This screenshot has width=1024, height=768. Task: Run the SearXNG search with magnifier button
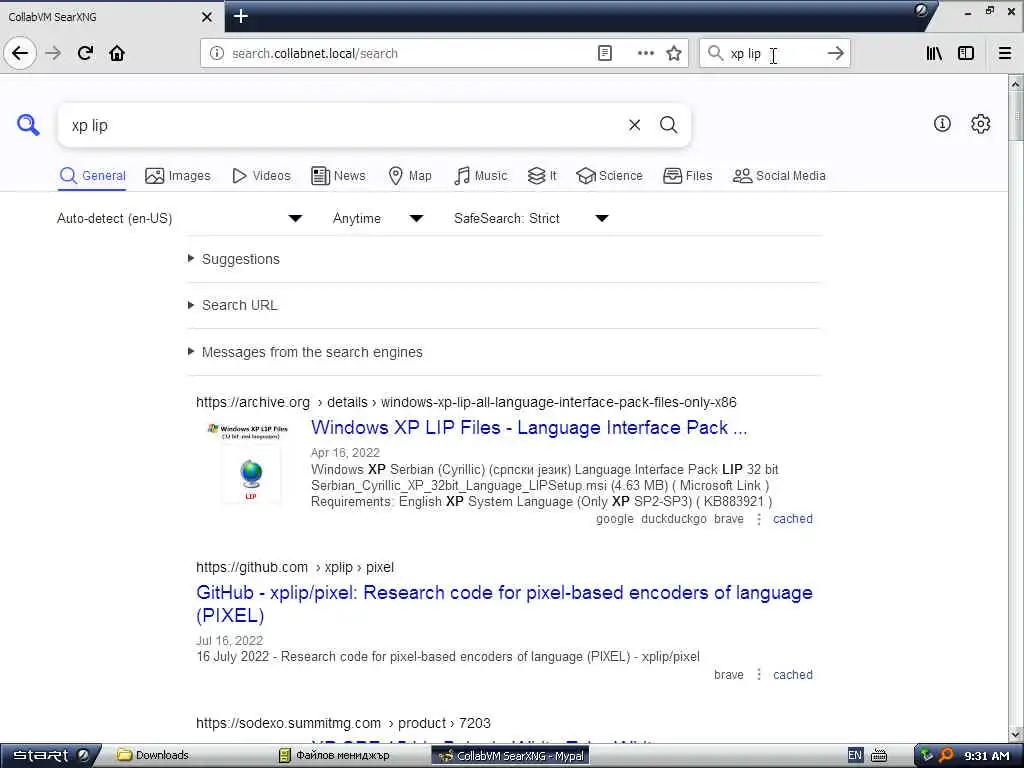668,125
